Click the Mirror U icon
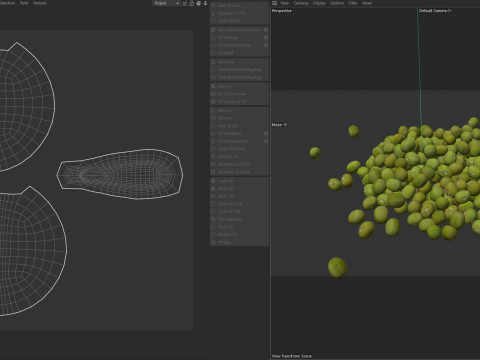 point(213,111)
